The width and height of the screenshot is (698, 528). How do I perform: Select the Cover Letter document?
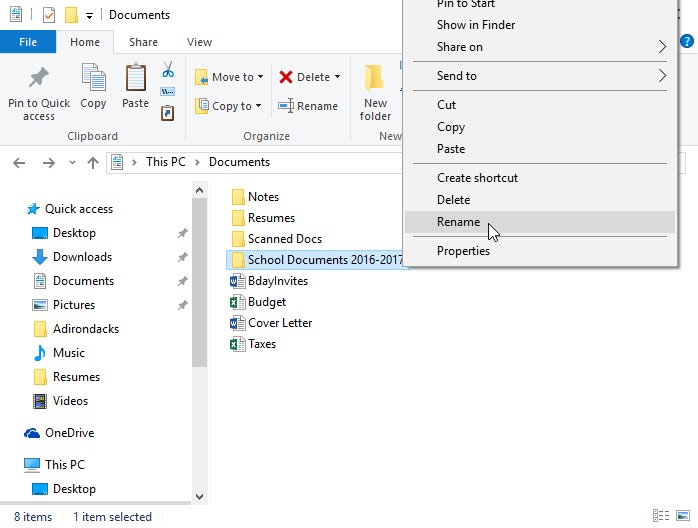271,323
